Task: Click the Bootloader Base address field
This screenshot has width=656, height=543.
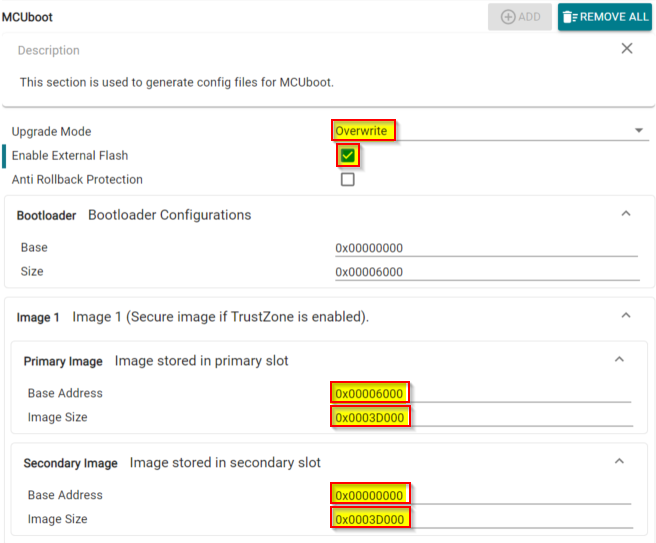Action: (x=486, y=248)
